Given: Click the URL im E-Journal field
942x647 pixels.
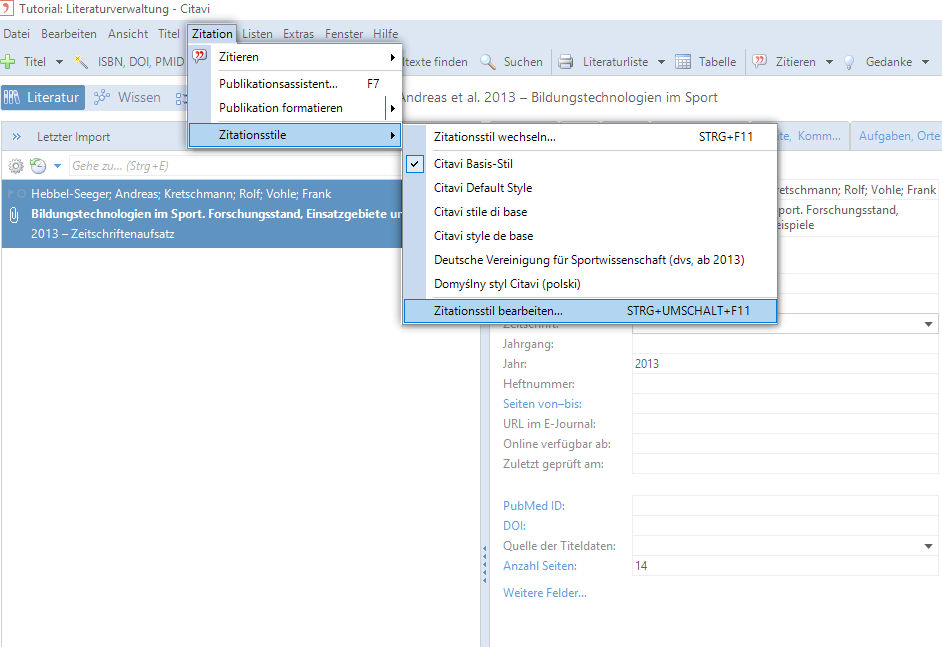Looking at the screenshot, I should (x=785, y=424).
